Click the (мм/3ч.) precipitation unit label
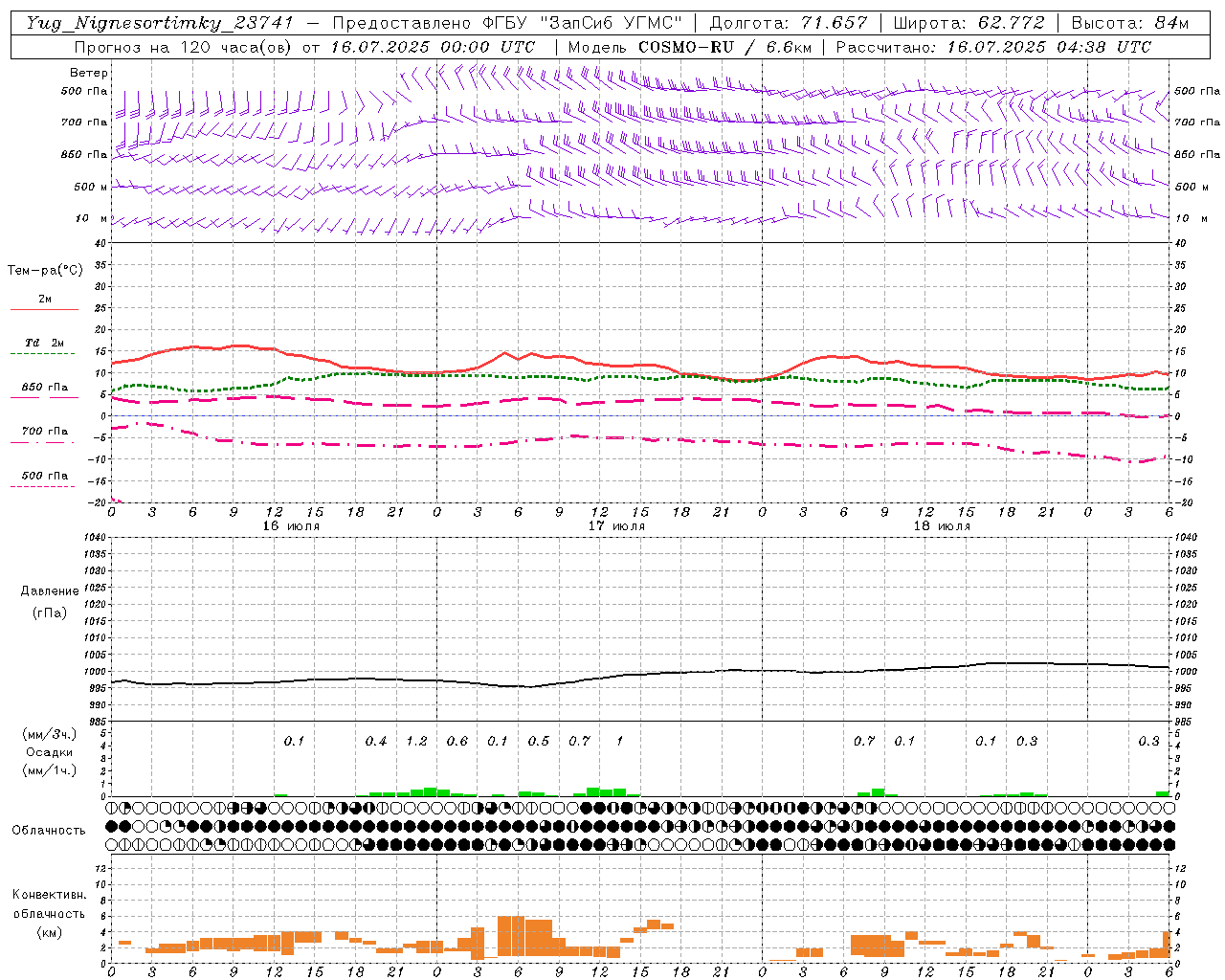 pyautogui.click(x=50, y=734)
